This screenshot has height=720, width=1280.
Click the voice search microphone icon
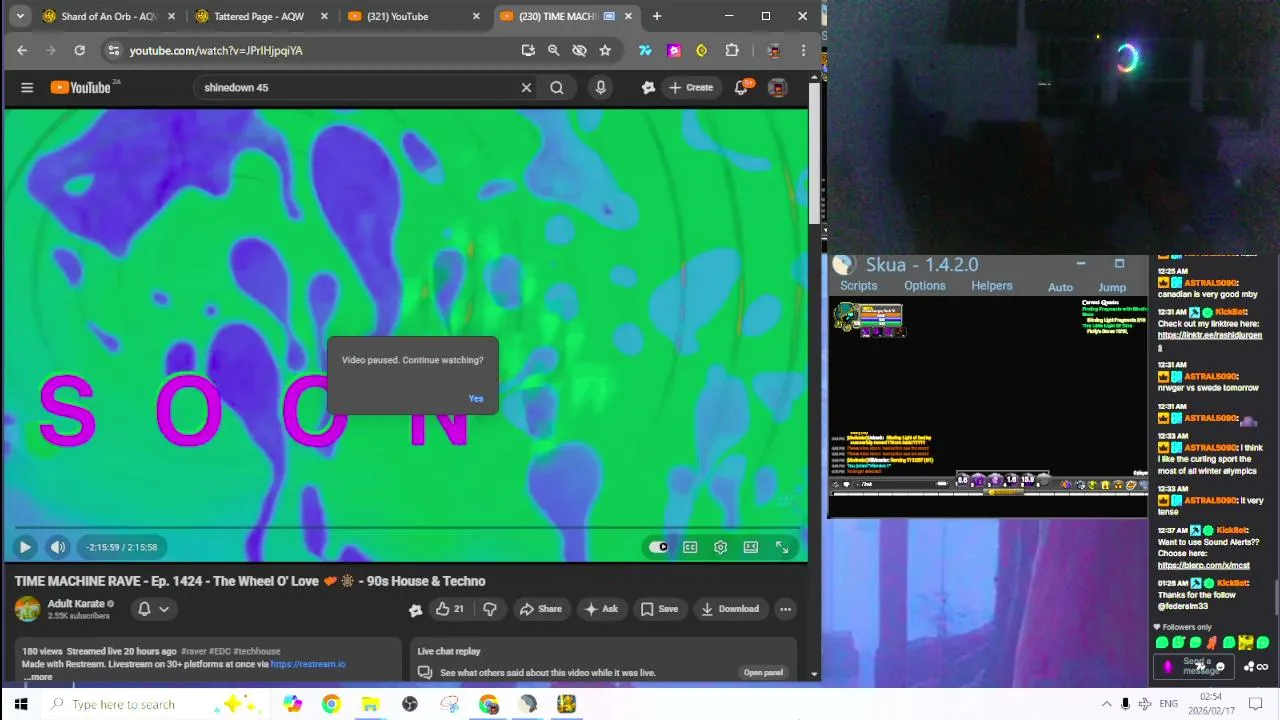point(600,87)
